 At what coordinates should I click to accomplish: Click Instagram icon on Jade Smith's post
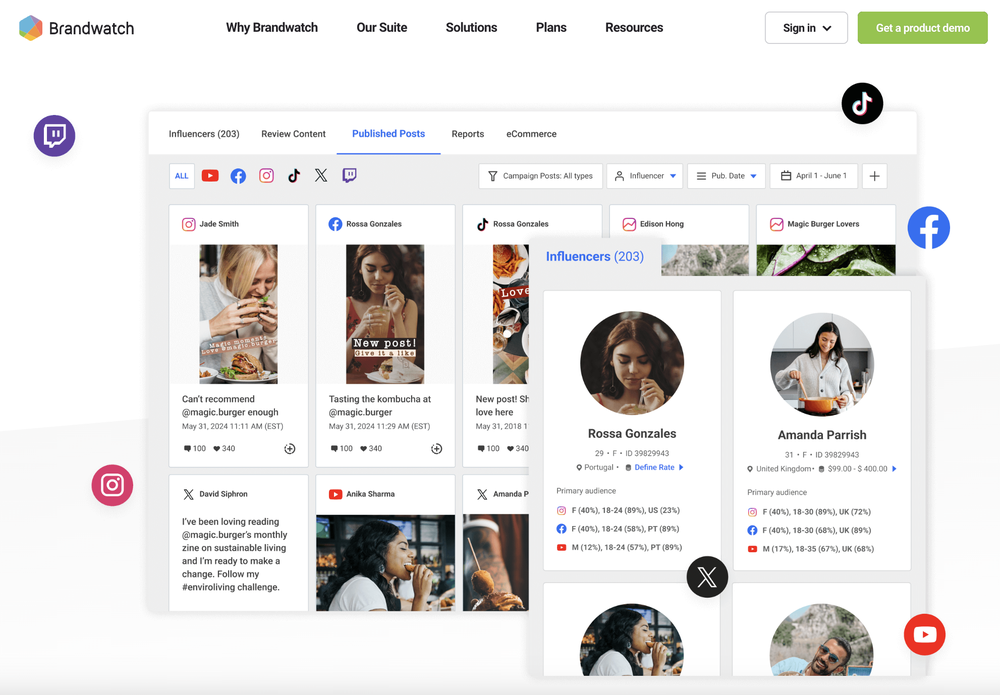[x=189, y=224]
